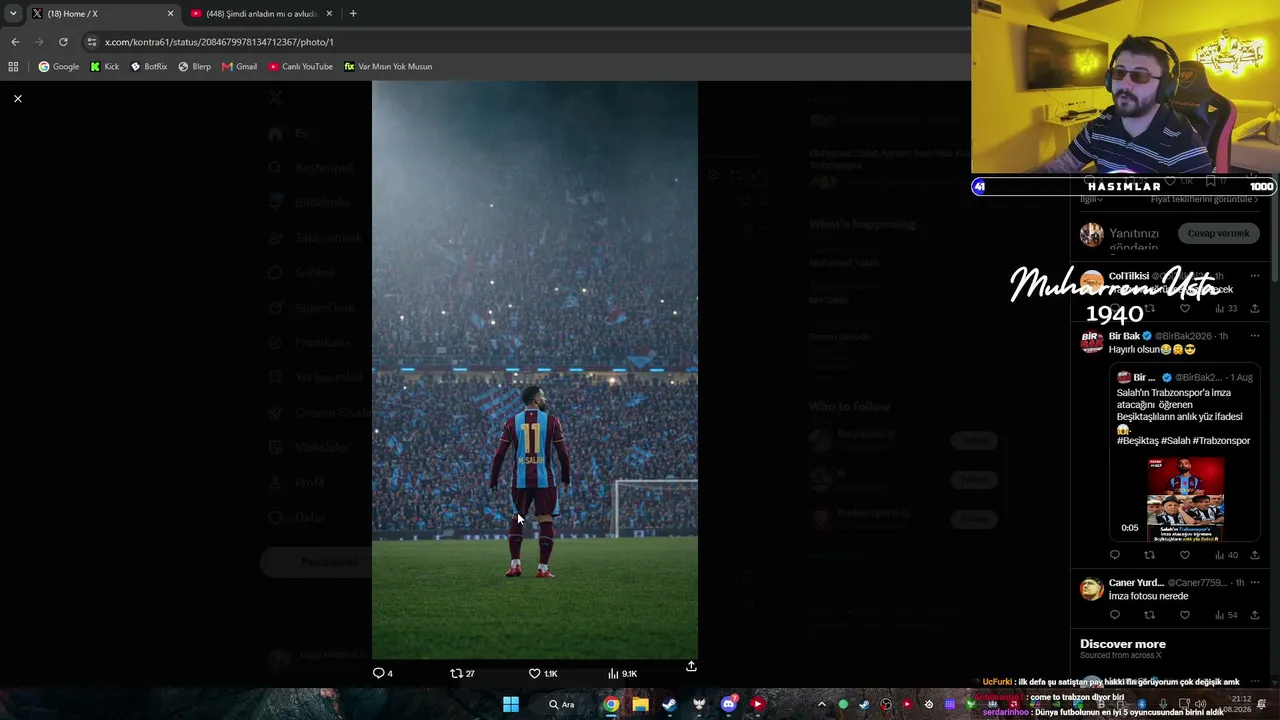The height and width of the screenshot is (720, 1280).
Task: View analytics of Bir Bak comment (40)
Action: (1226, 555)
